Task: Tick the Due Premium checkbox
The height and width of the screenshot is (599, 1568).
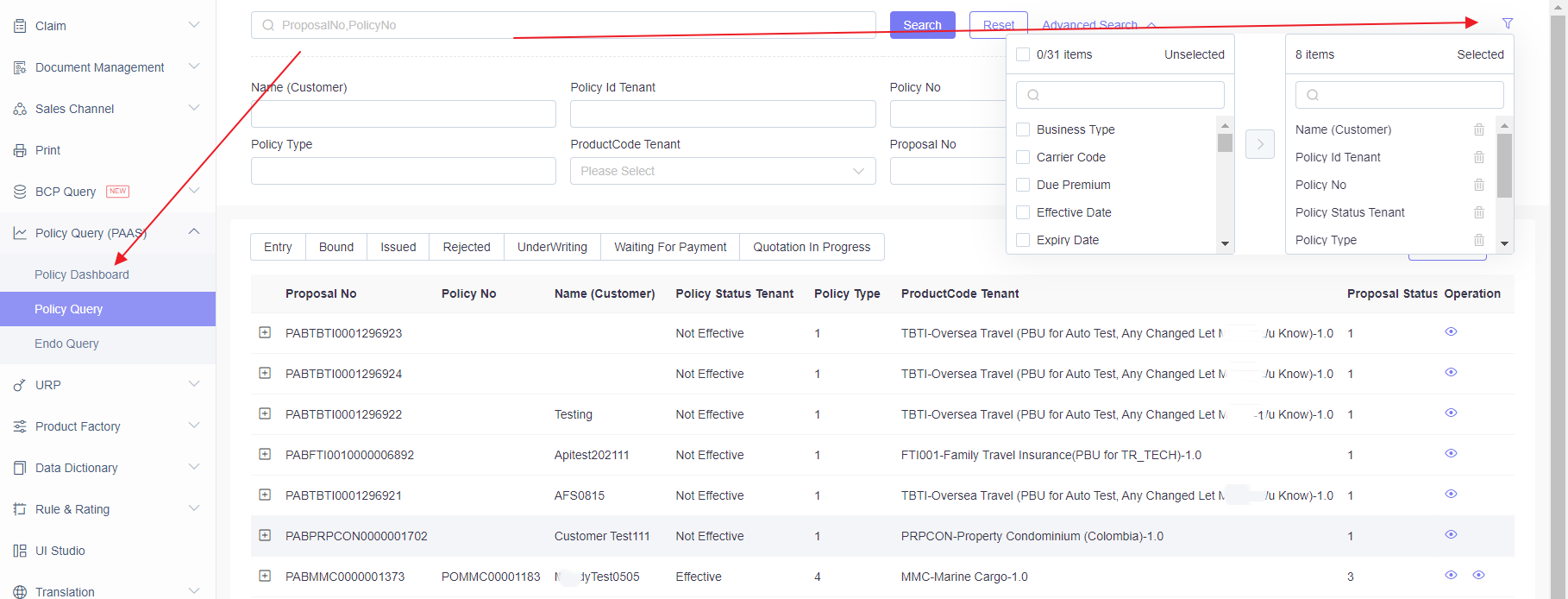Action: pos(1023,185)
